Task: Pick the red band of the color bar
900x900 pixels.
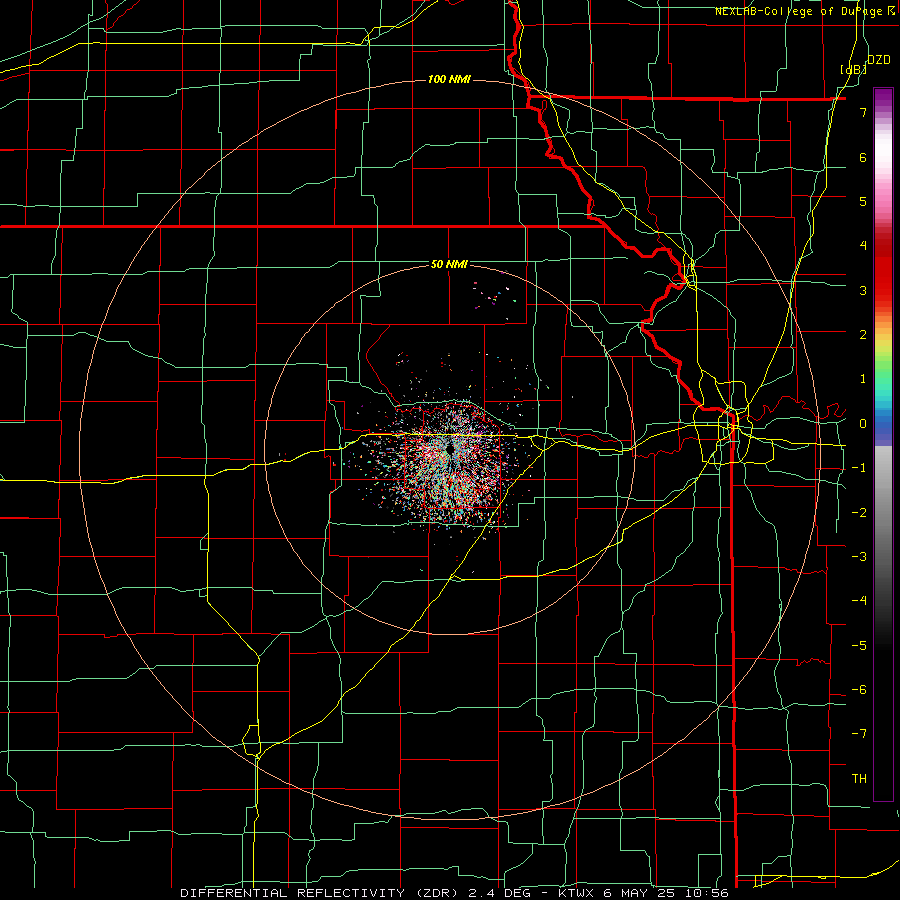Action: tap(883, 276)
